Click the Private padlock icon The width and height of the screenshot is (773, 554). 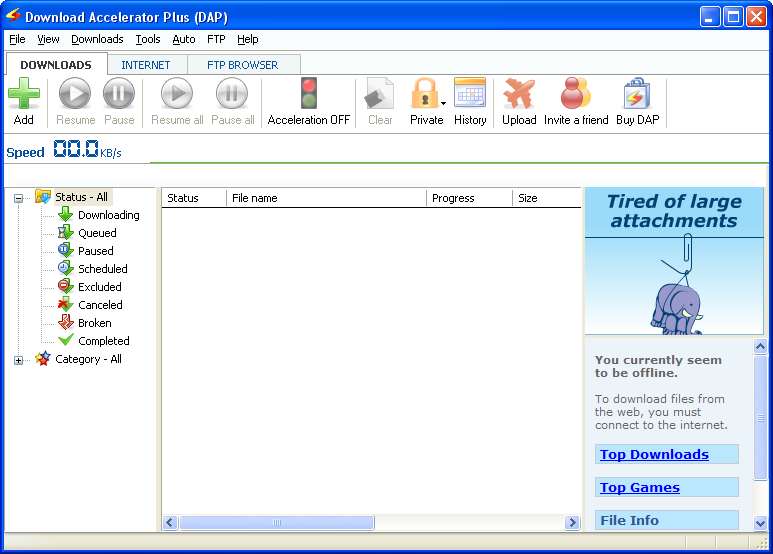click(x=424, y=93)
